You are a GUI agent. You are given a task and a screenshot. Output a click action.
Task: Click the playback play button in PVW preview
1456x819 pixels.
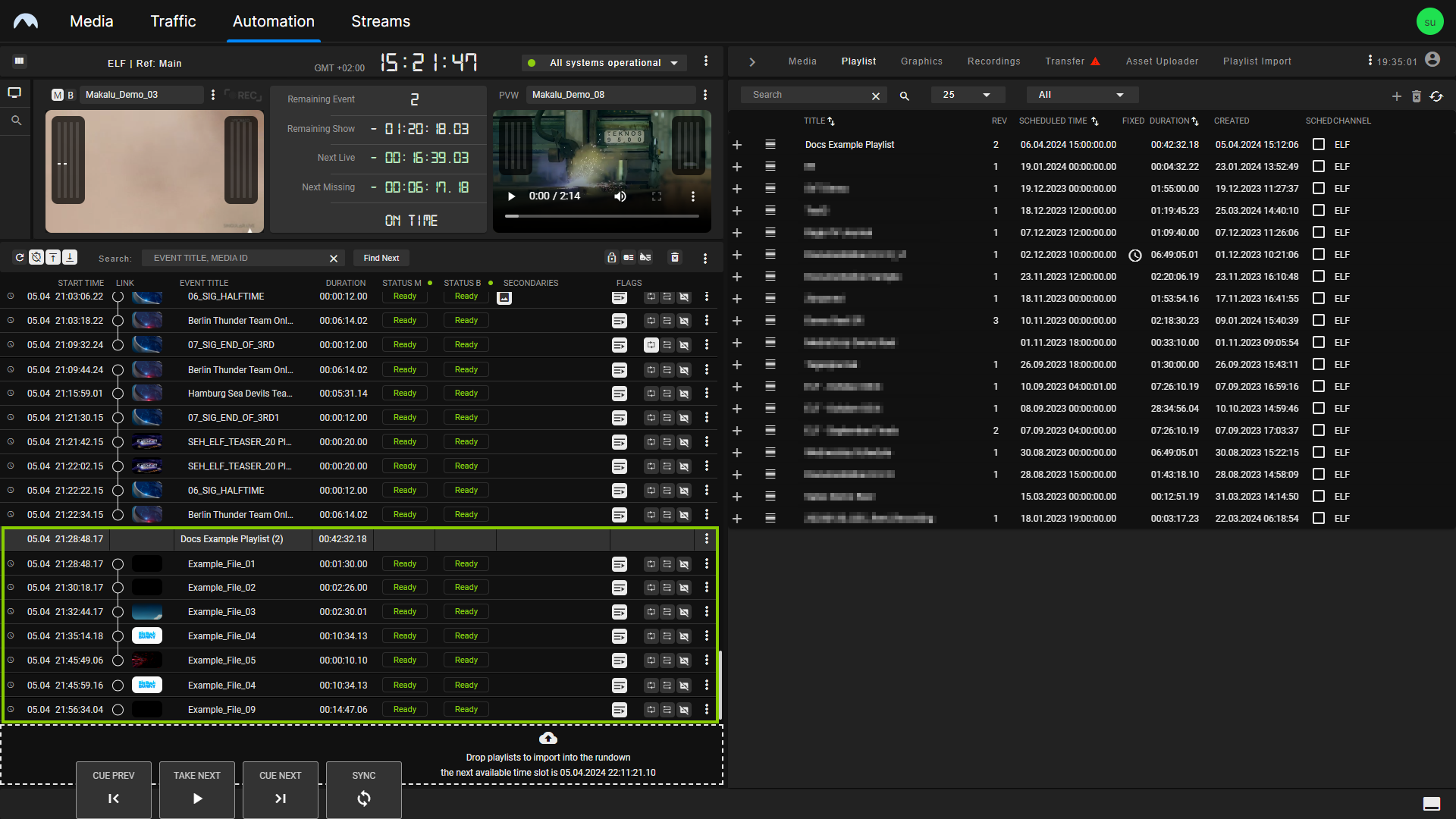[512, 196]
